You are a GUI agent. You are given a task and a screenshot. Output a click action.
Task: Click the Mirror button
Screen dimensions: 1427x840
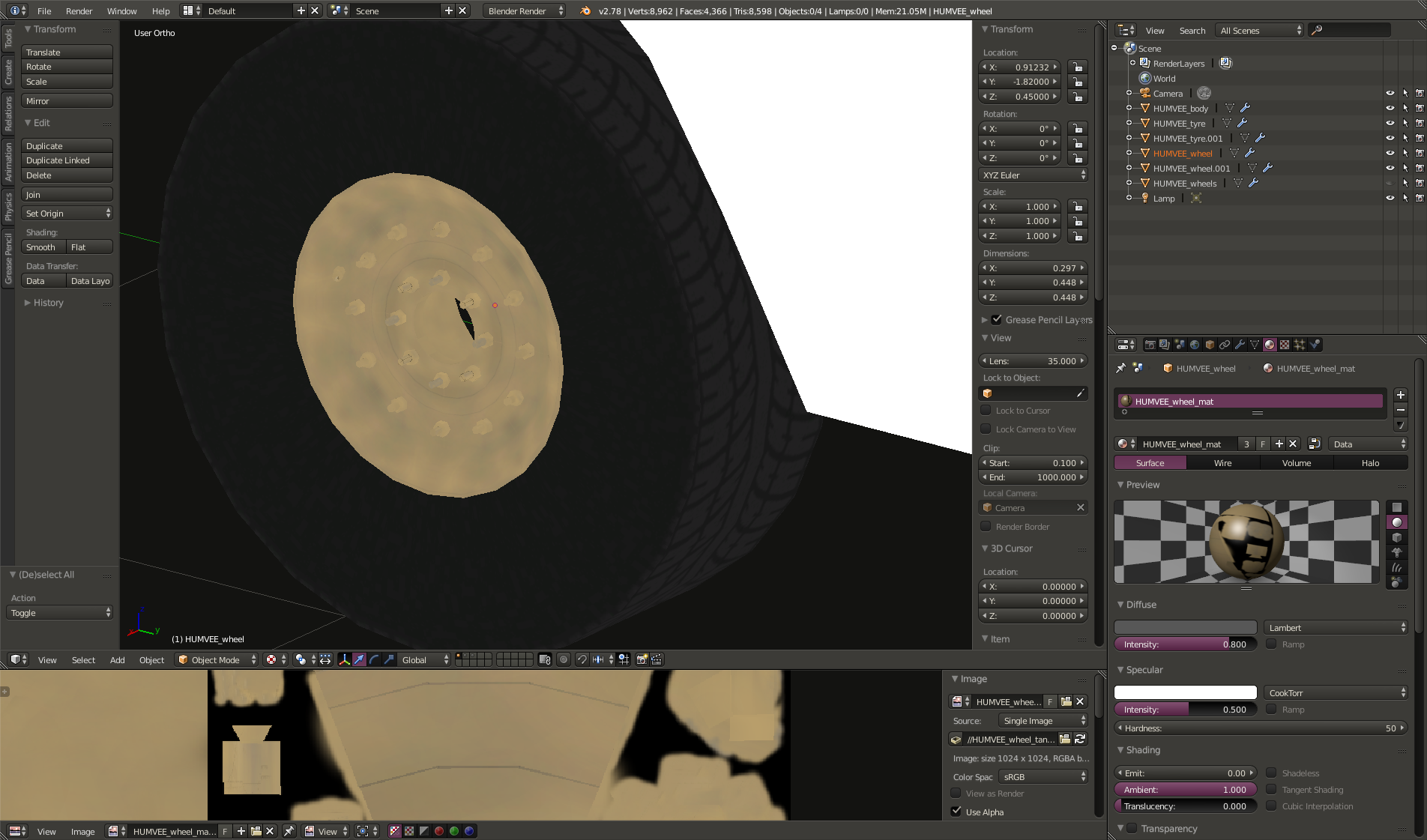click(x=67, y=101)
